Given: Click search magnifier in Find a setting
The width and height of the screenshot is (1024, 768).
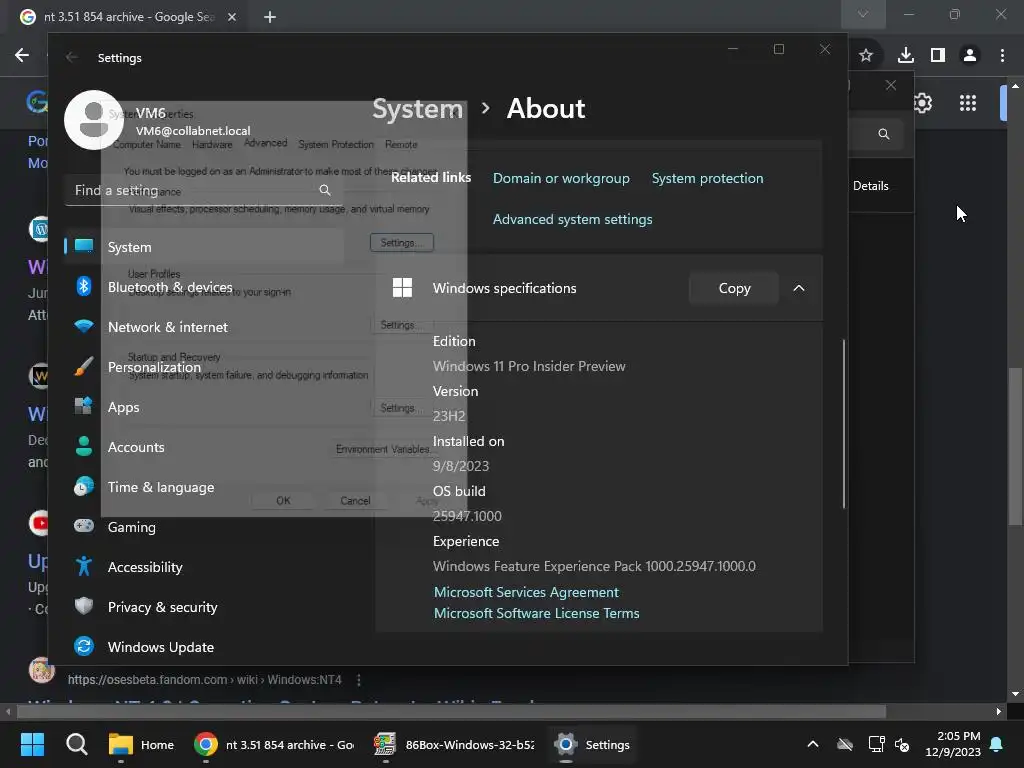Looking at the screenshot, I should point(325,190).
